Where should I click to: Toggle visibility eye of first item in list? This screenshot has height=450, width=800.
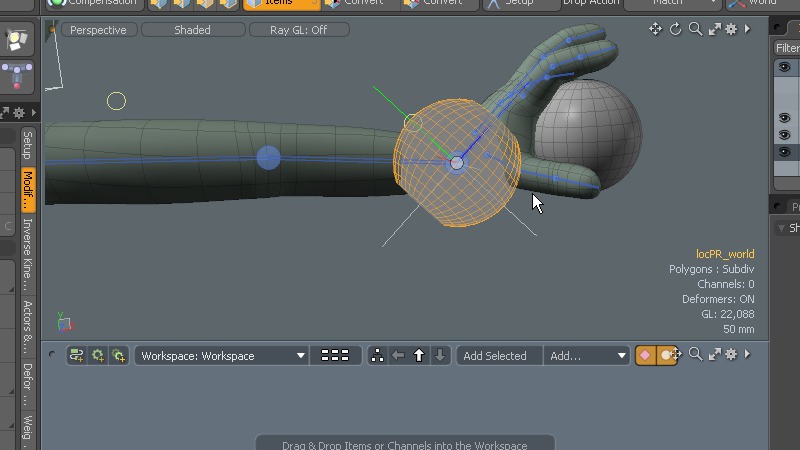pos(785,68)
